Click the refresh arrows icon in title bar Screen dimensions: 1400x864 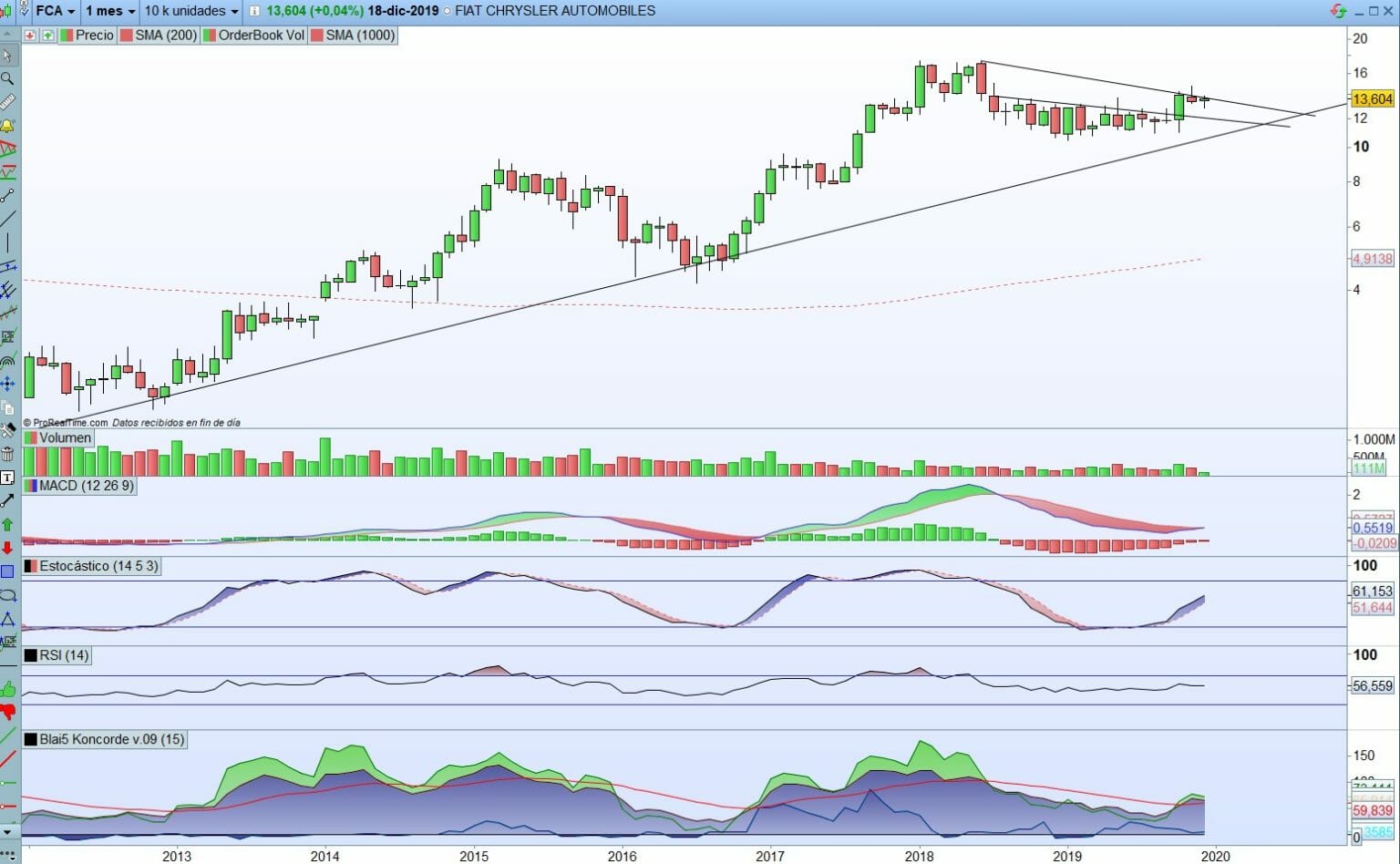pyautogui.click(x=1338, y=11)
